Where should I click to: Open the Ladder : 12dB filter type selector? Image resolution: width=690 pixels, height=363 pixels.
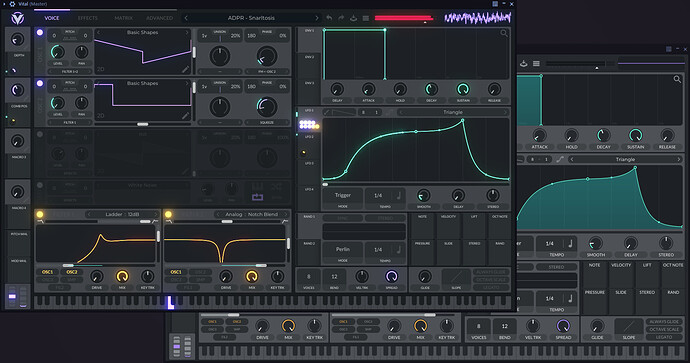[x=122, y=214]
